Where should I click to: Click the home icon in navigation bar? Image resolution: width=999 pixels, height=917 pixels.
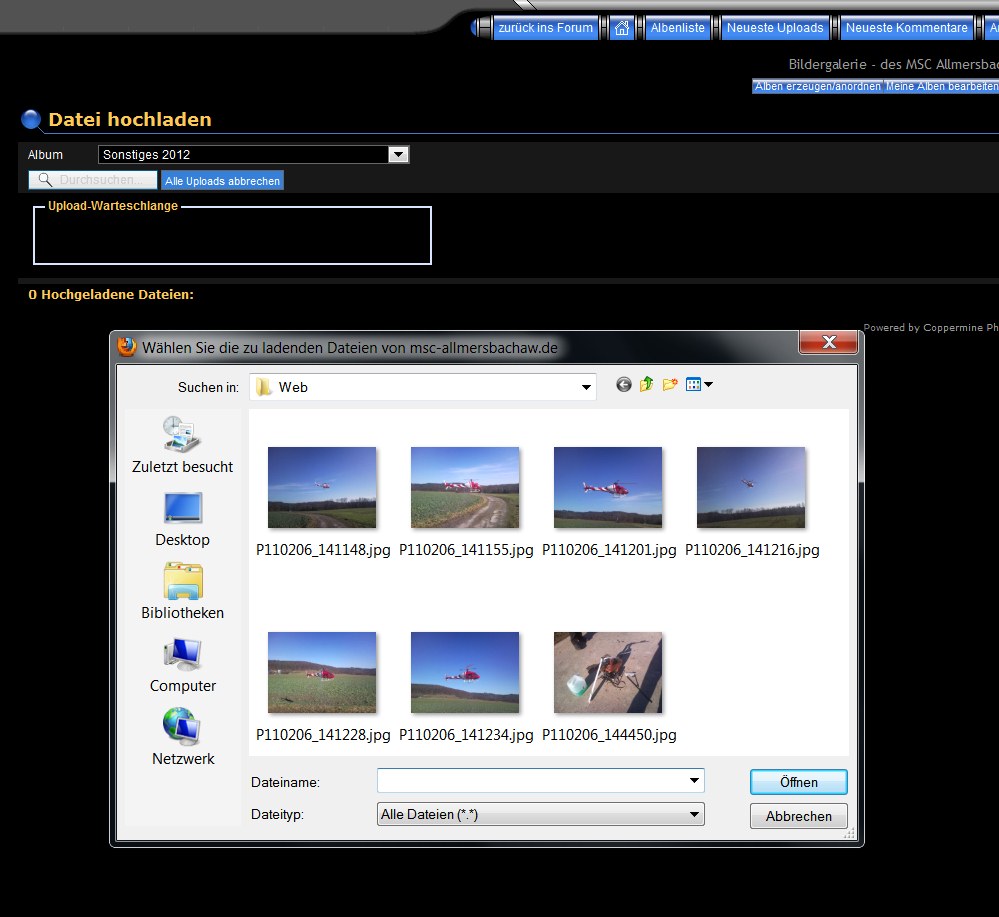622,28
